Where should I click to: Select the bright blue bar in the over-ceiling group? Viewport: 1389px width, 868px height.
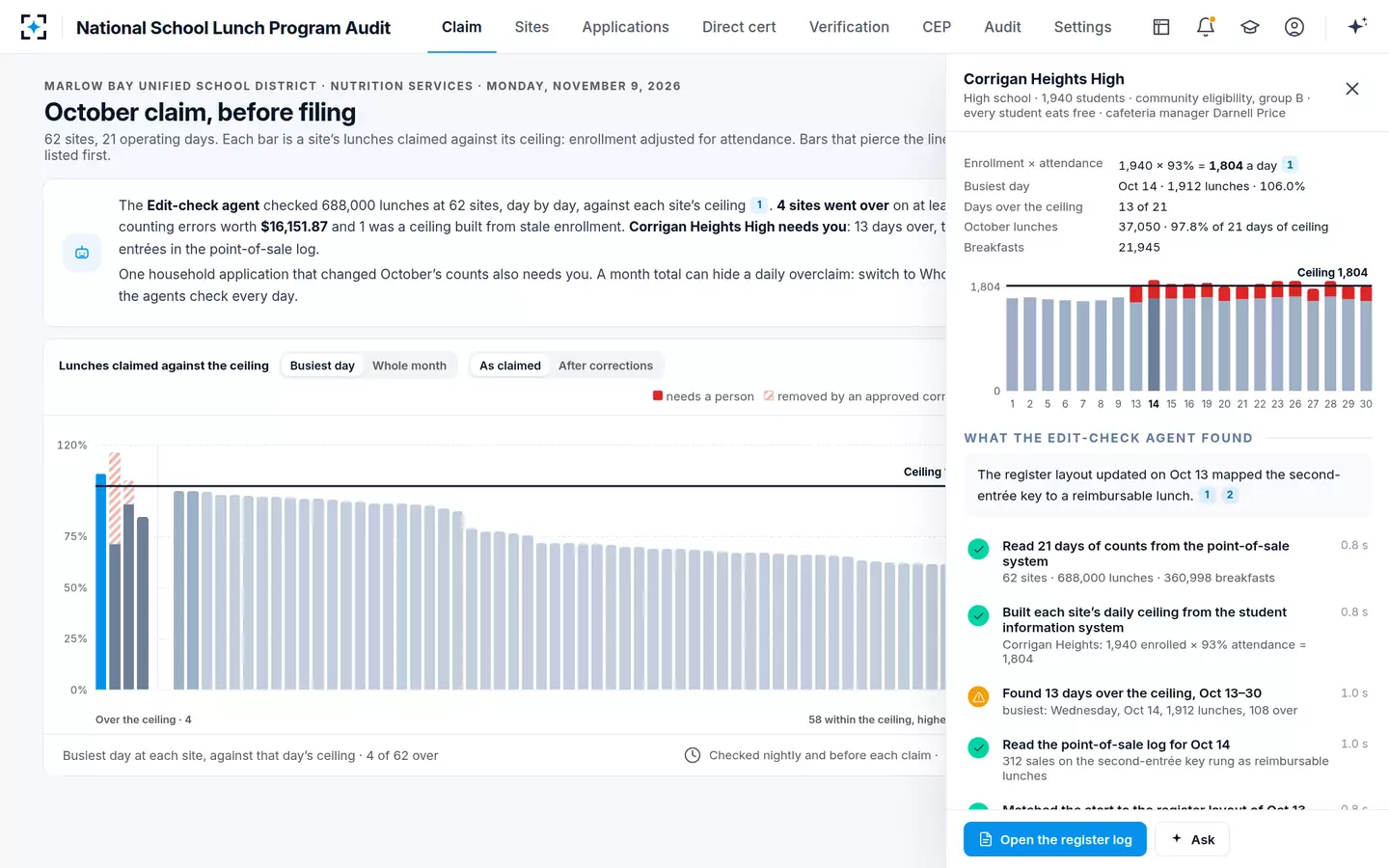(x=100, y=582)
